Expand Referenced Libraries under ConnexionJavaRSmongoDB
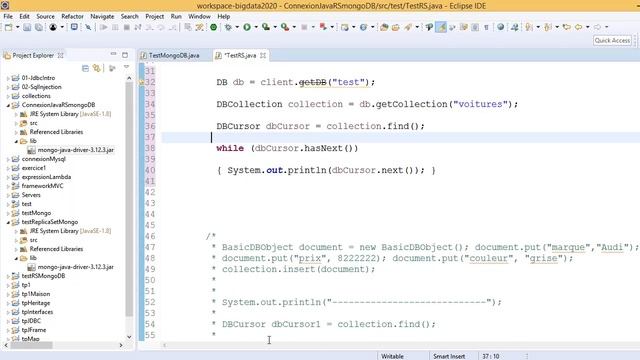The image size is (640, 360). (16, 132)
